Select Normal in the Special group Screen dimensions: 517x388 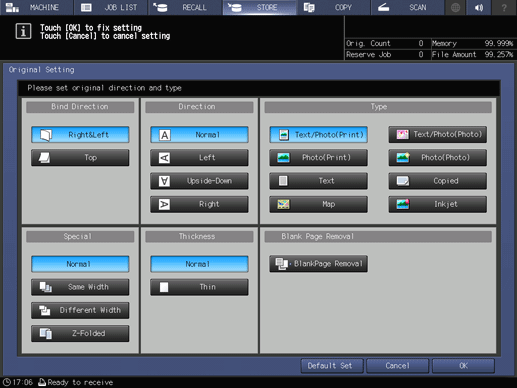pyautogui.click(x=80, y=264)
